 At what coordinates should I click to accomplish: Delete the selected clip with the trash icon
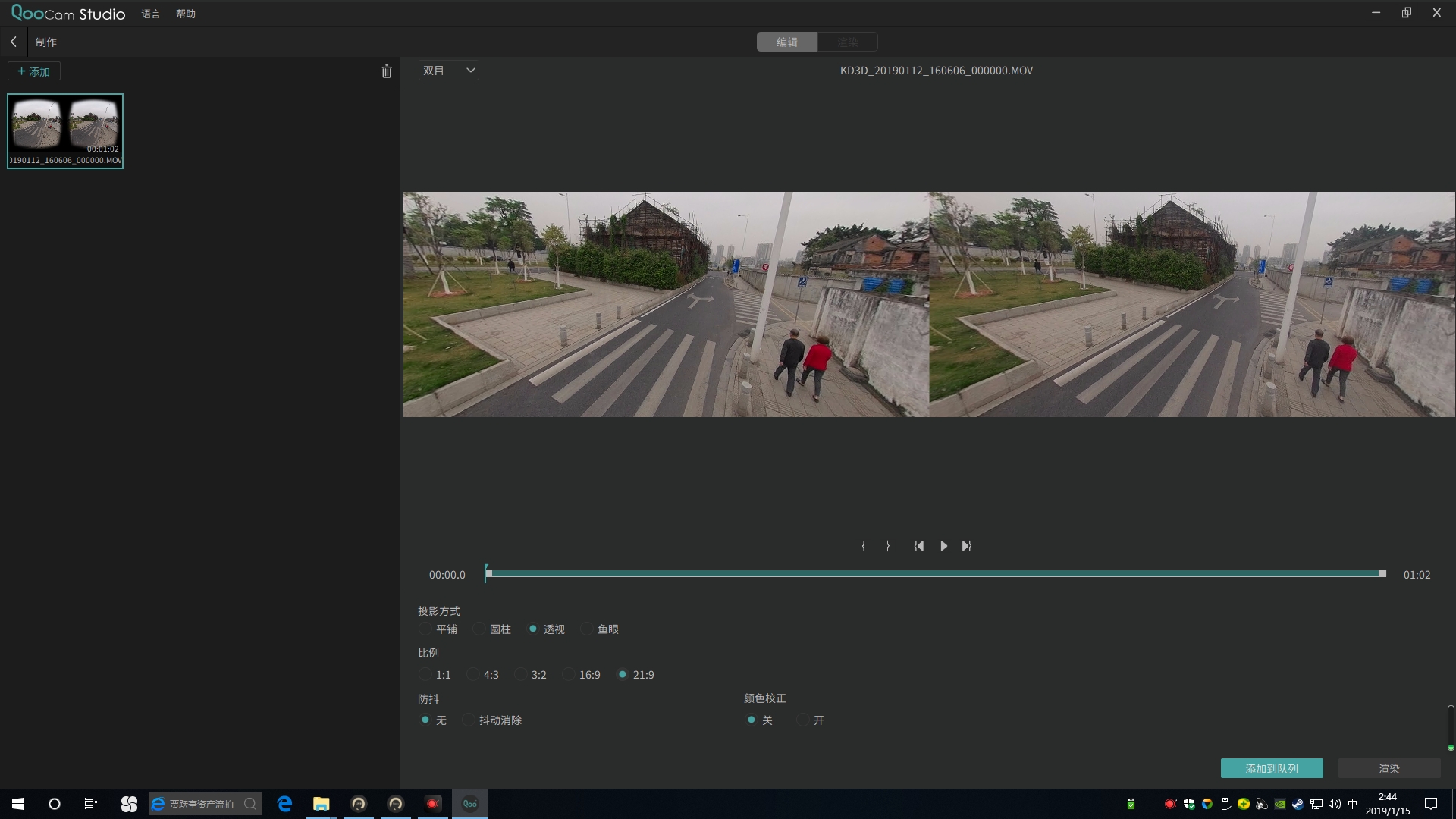click(x=387, y=71)
